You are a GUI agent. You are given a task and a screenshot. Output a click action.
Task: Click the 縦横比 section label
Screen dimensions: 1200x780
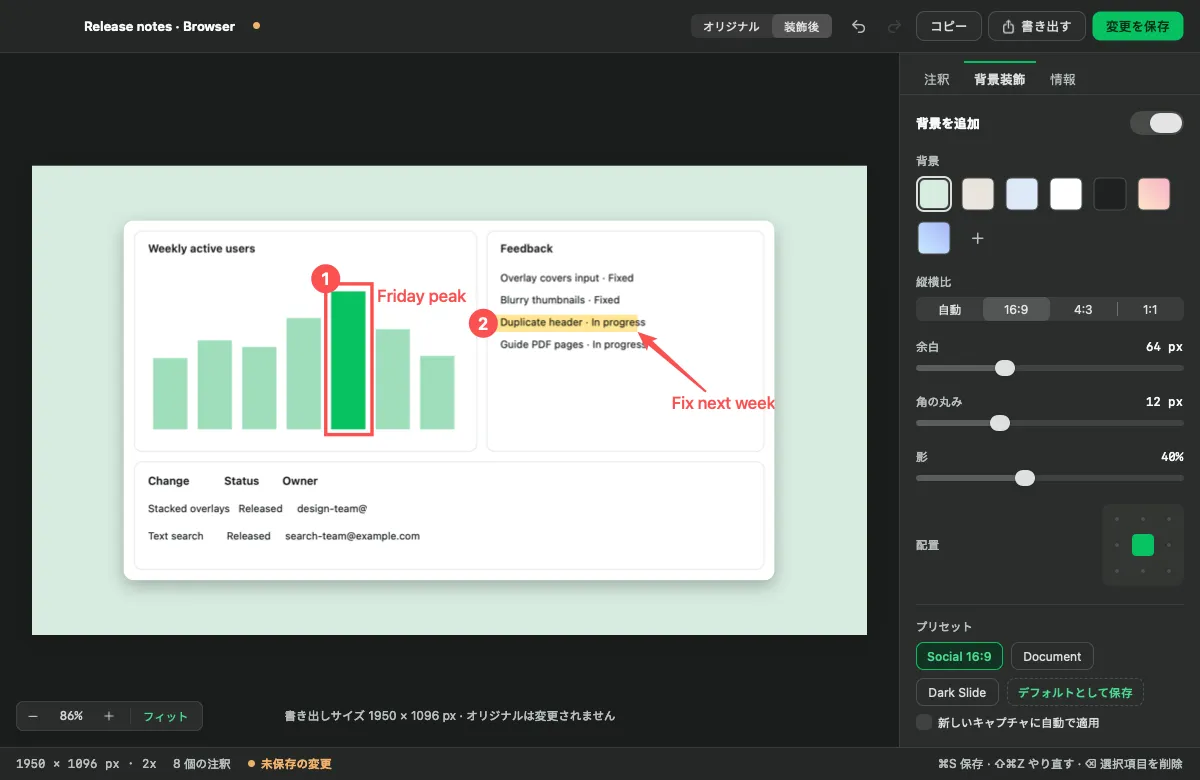tap(934, 282)
